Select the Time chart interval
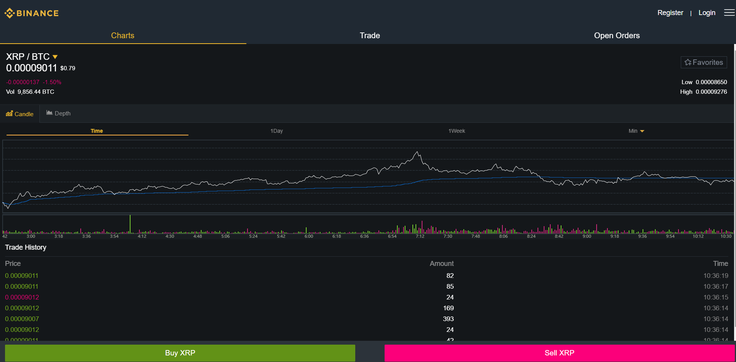This screenshot has width=736, height=362. click(x=97, y=131)
